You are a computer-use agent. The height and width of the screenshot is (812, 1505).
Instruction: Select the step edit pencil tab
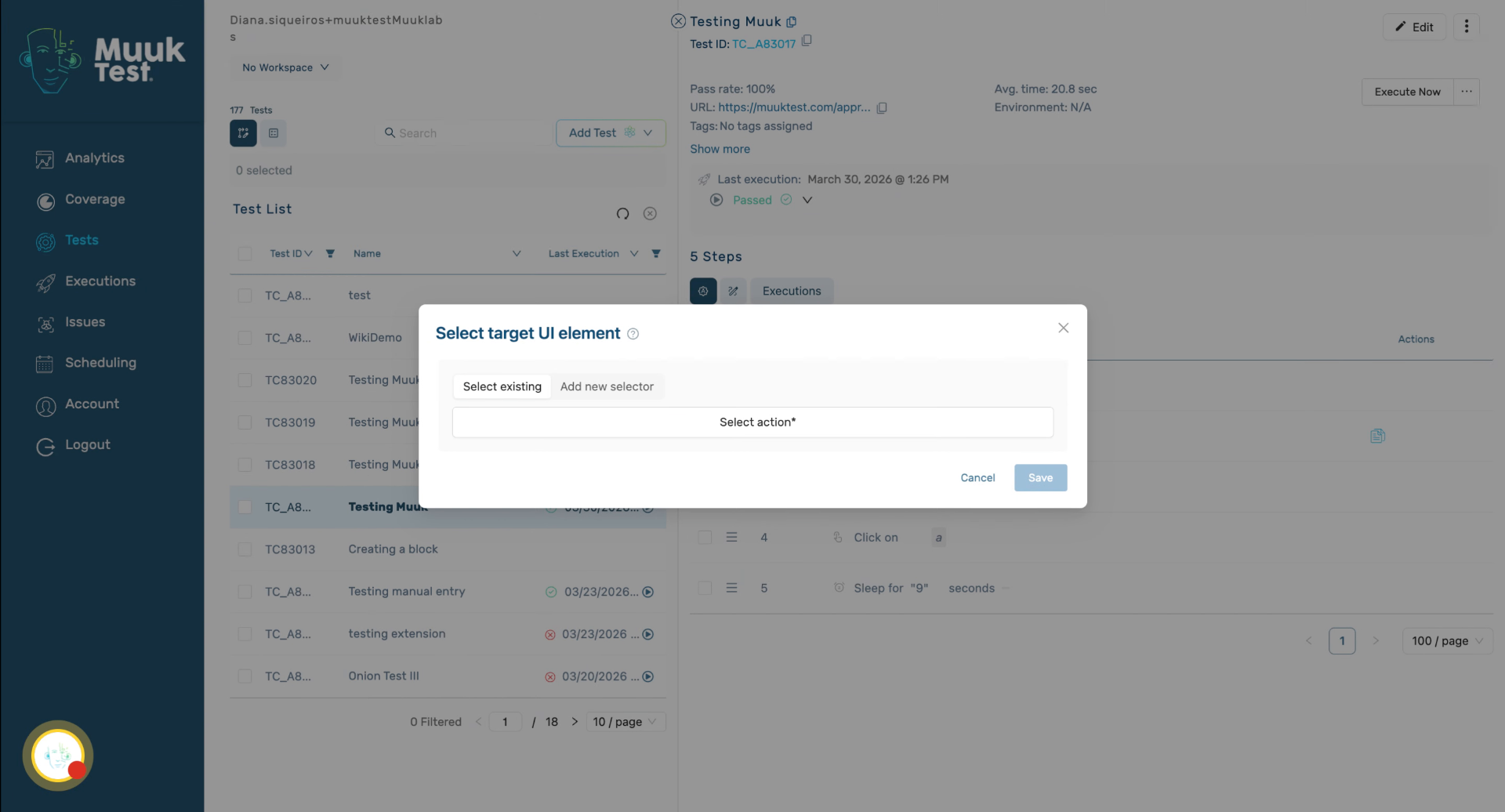pyautogui.click(x=733, y=291)
